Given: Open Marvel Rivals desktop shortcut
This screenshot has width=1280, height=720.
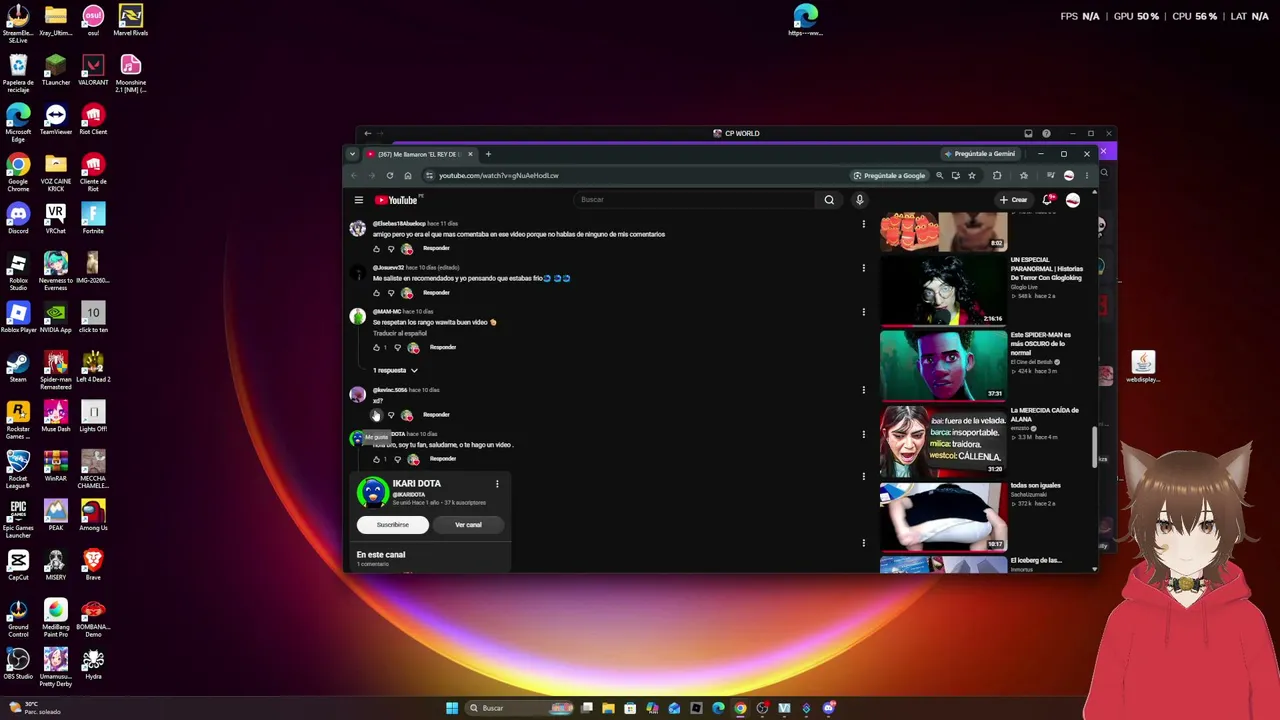Looking at the screenshot, I should (130, 20).
